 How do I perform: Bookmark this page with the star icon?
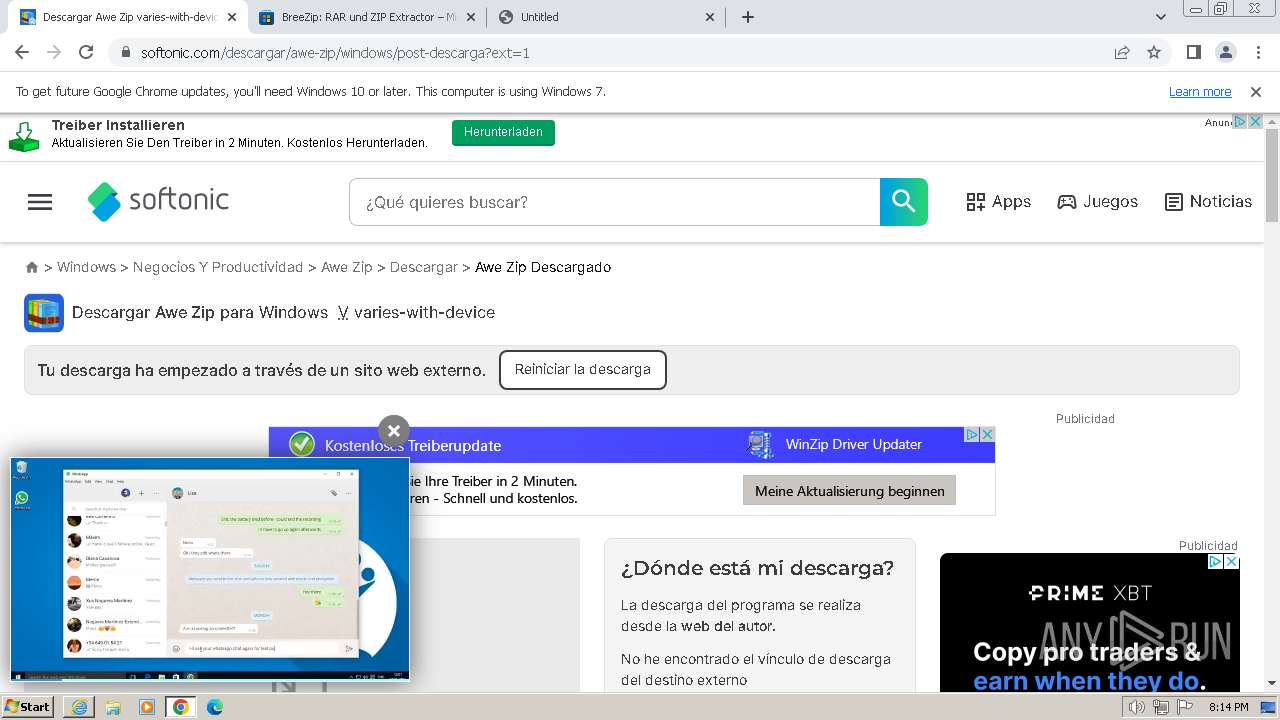(x=1154, y=53)
